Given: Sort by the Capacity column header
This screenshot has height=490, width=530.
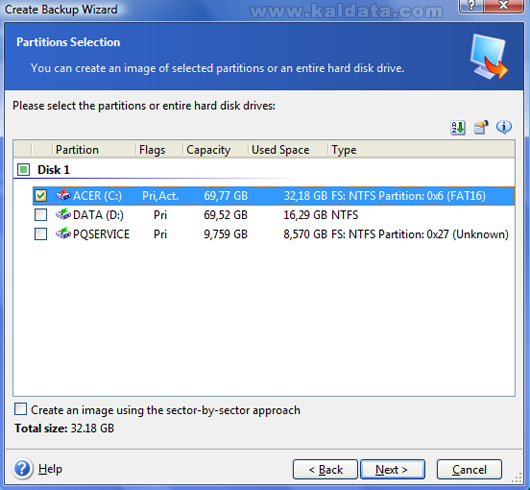Looking at the screenshot, I should click(215, 150).
